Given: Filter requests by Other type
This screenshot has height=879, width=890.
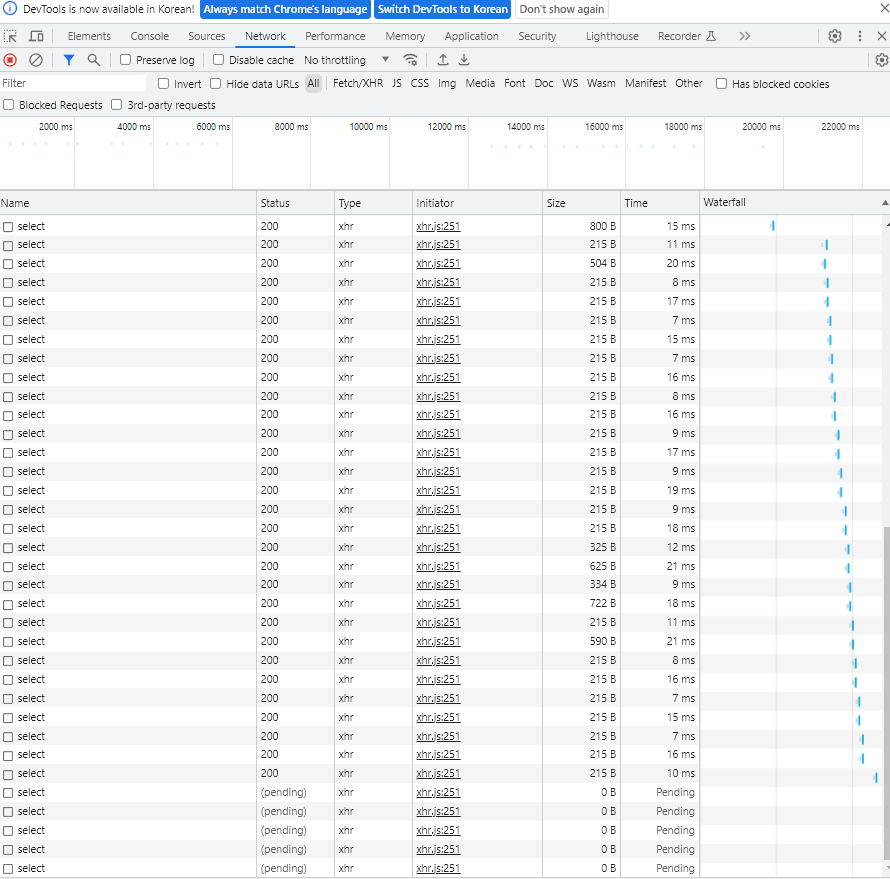Looking at the screenshot, I should click(689, 83).
